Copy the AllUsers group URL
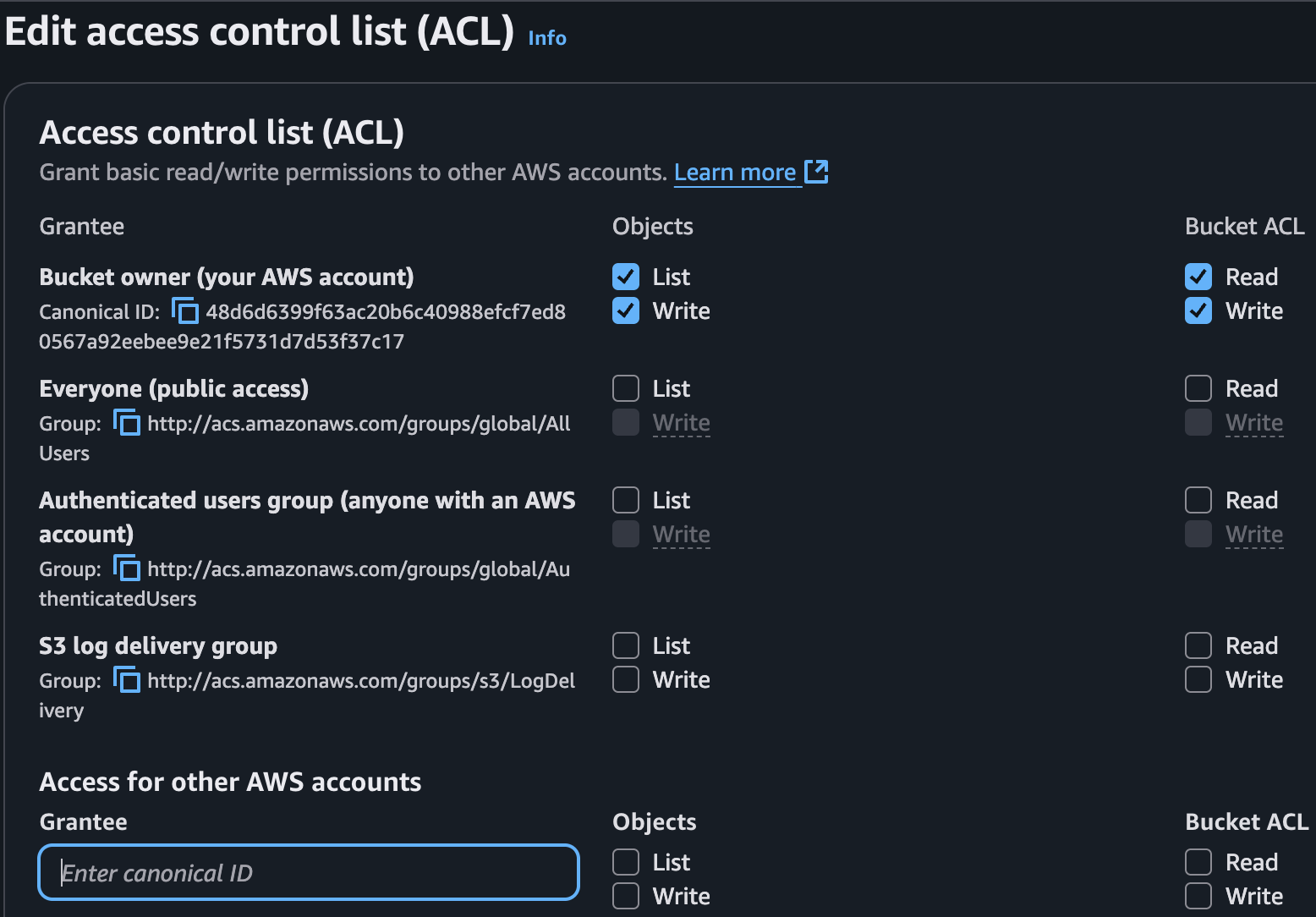This screenshot has height=917, width=1316. click(127, 423)
